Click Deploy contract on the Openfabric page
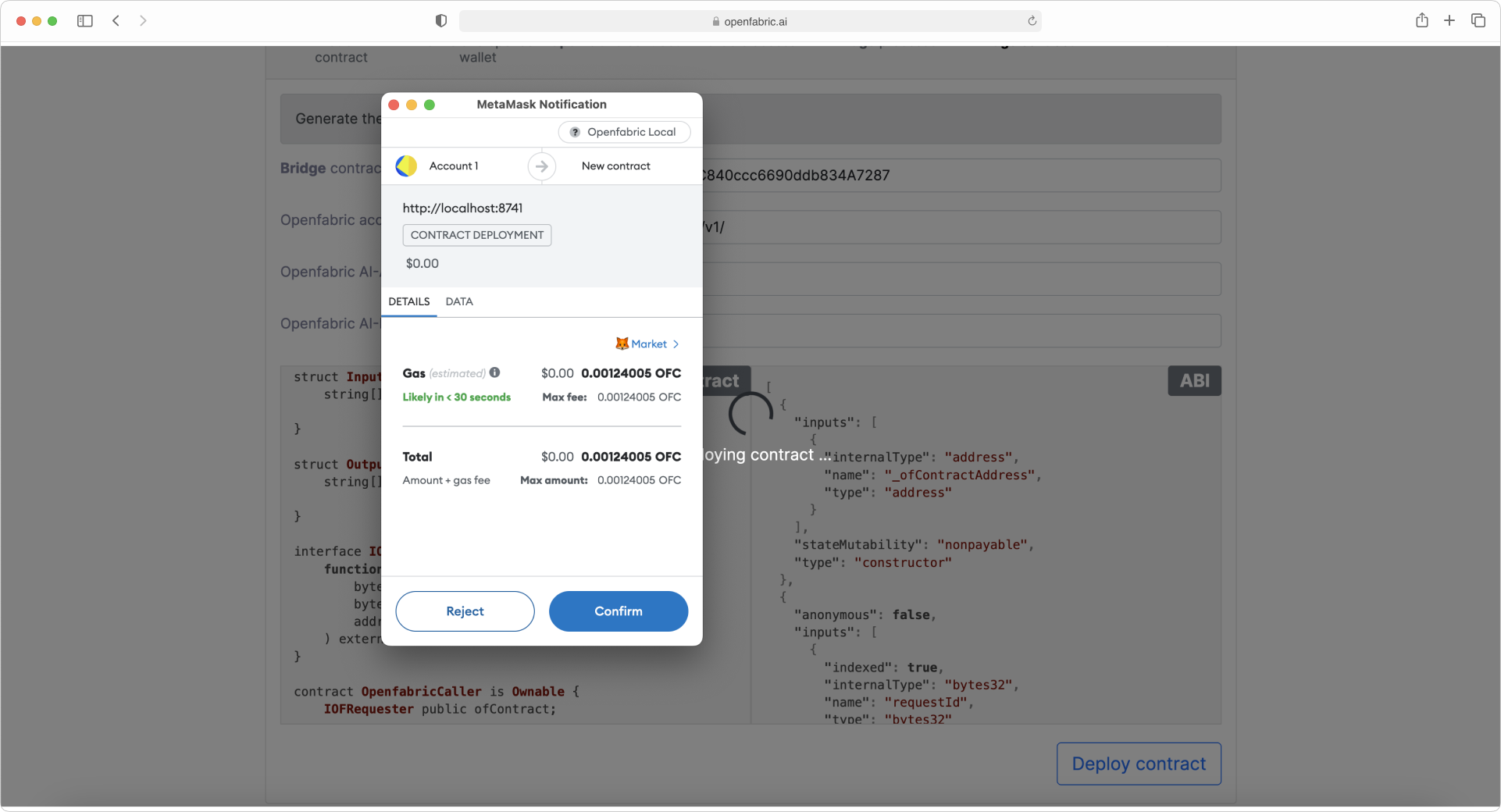This screenshot has width=1501, height=812. [1139, 764]
